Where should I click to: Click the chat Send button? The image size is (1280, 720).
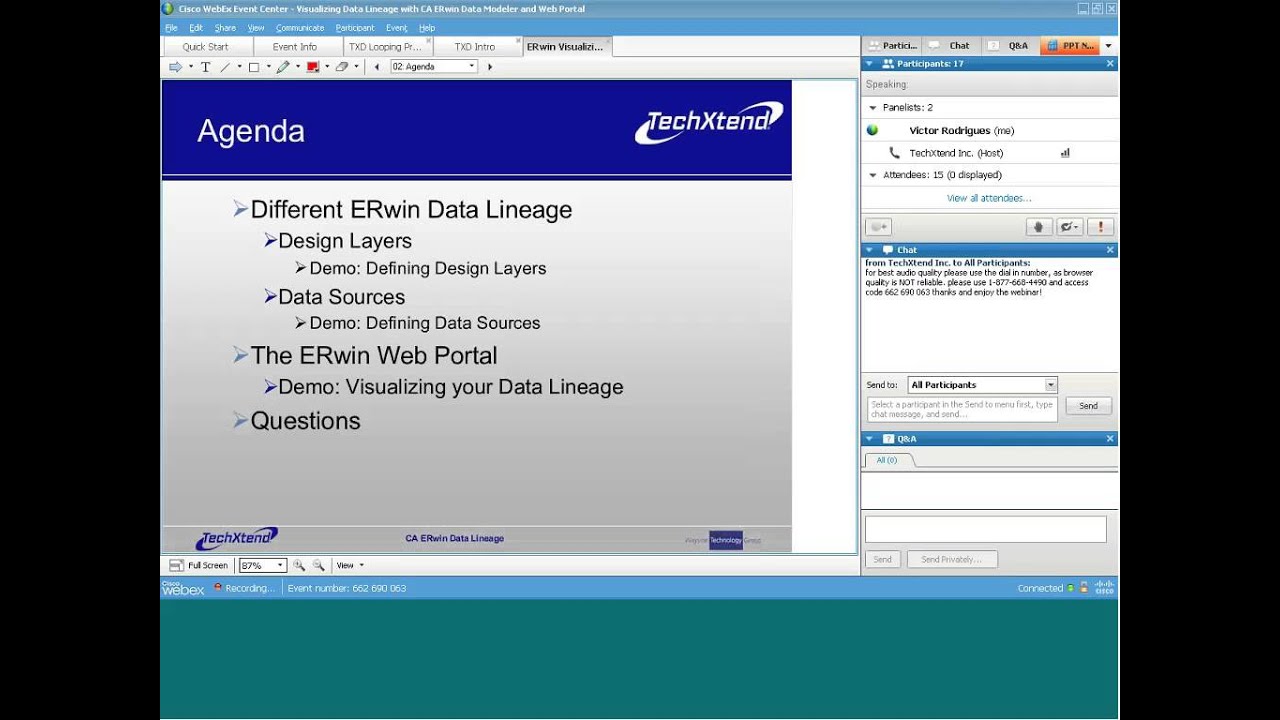click(x=1088, y=406)
